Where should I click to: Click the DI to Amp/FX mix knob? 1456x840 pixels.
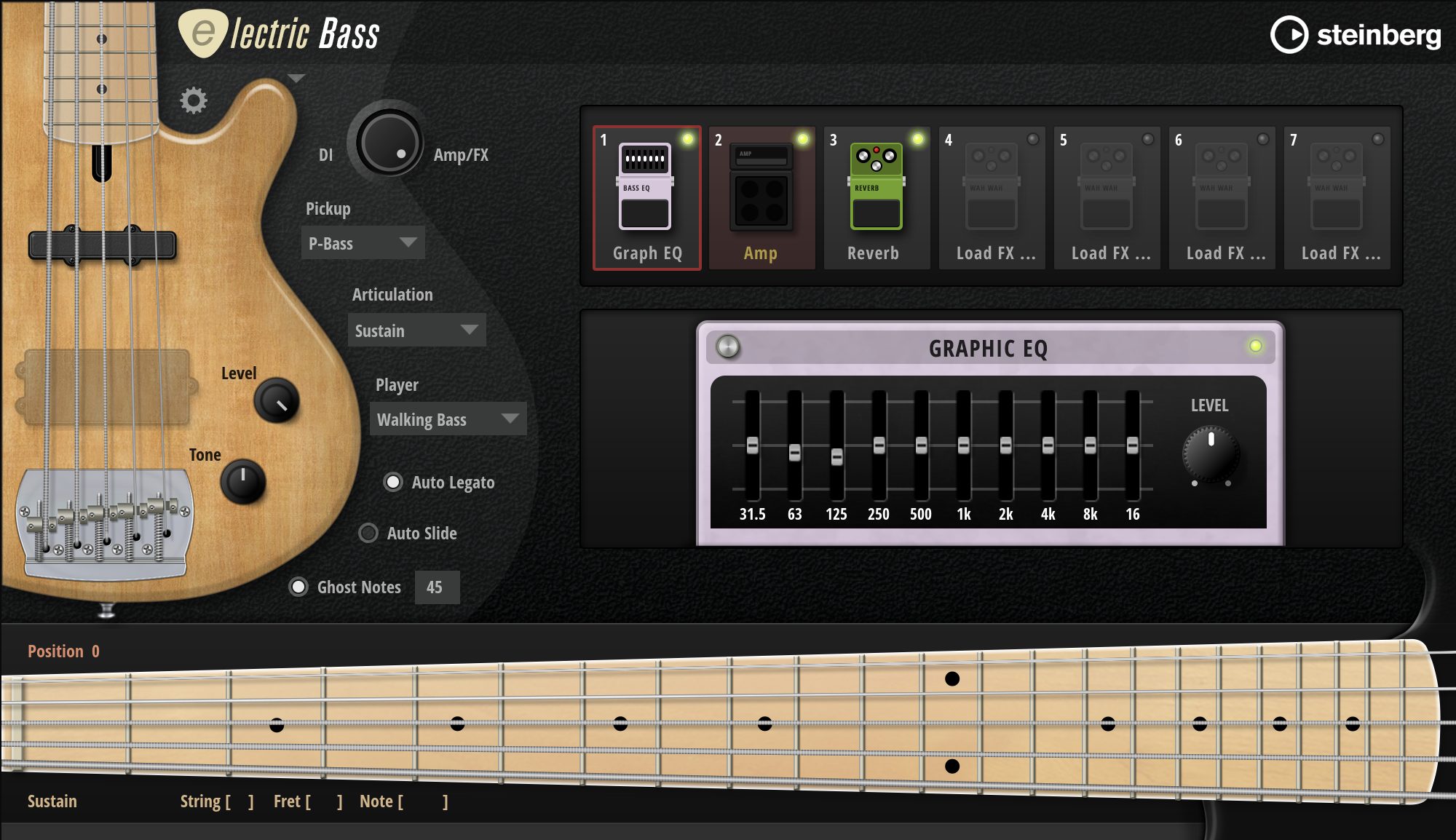[x=389, y=142]
